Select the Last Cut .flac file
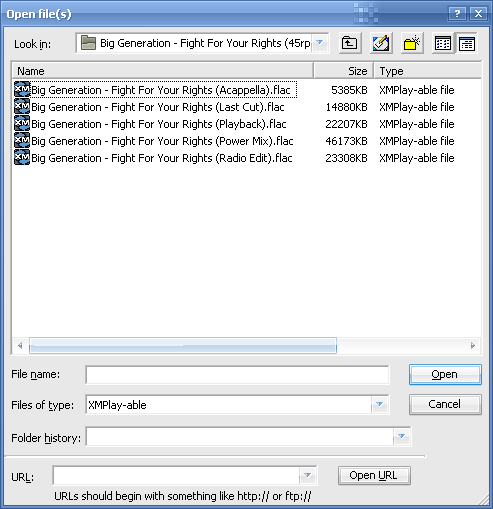The image size is (493, 509). 158,107
